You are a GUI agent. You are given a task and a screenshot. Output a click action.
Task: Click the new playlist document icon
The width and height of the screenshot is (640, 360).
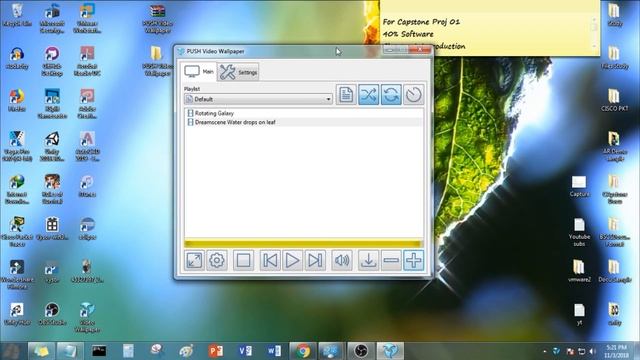click(346, 95)
